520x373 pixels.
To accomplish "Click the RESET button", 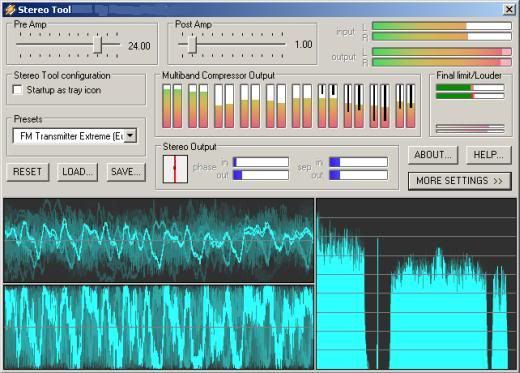I will [28, 172].
